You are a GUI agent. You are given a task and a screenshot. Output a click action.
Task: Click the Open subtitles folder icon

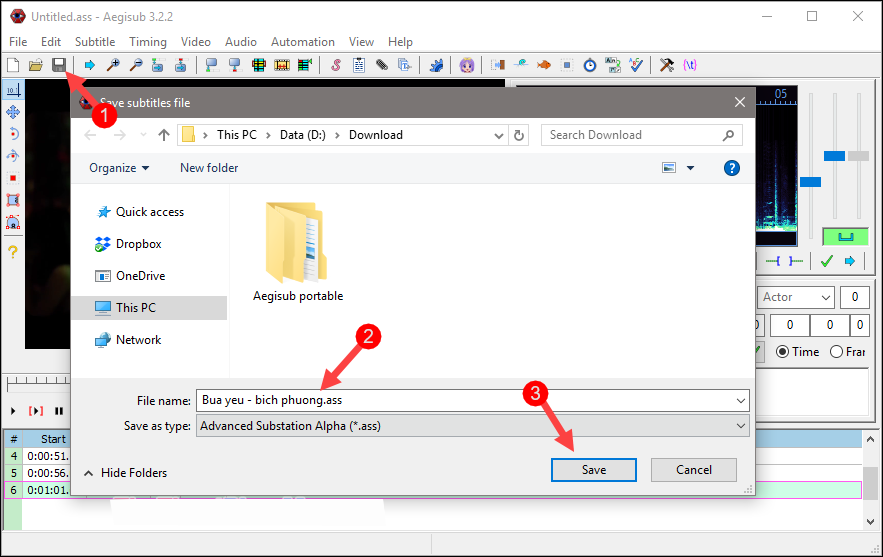35,65
